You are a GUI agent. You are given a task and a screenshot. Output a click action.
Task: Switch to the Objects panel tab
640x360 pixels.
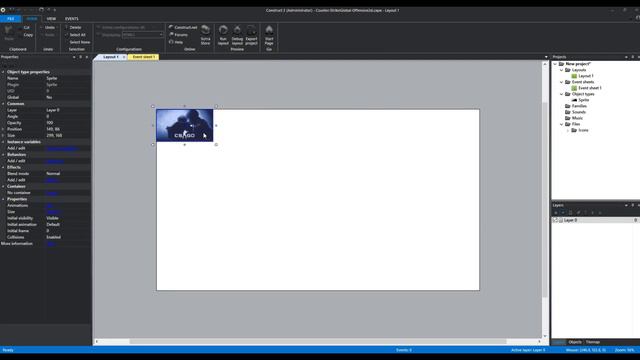pos(575,342)
